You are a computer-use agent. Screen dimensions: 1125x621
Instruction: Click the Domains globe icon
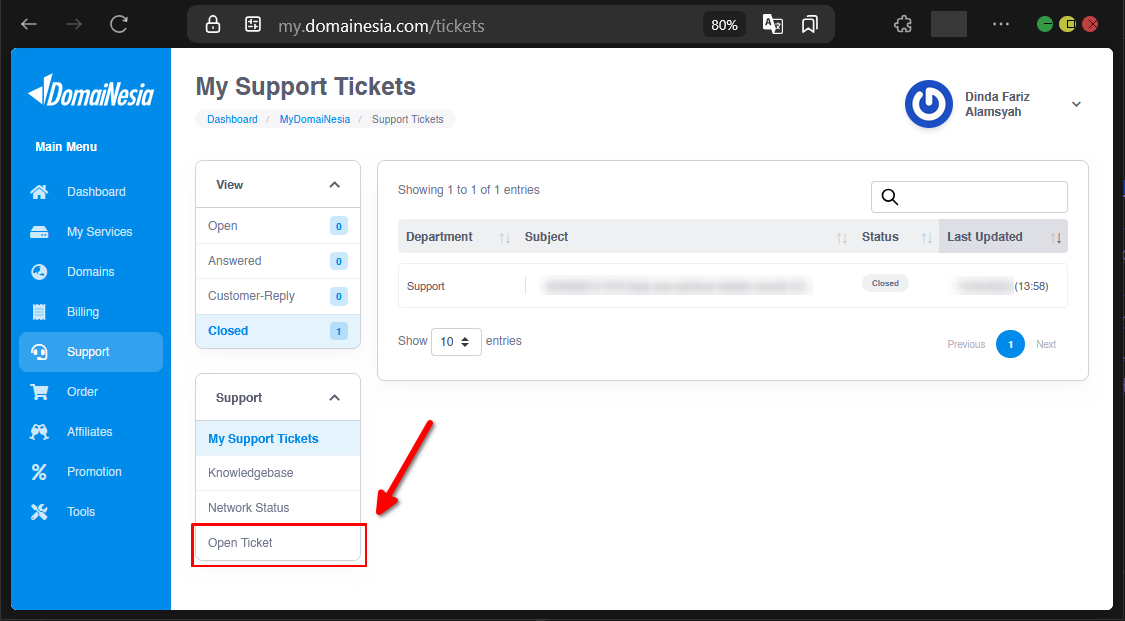pos(39,272)
